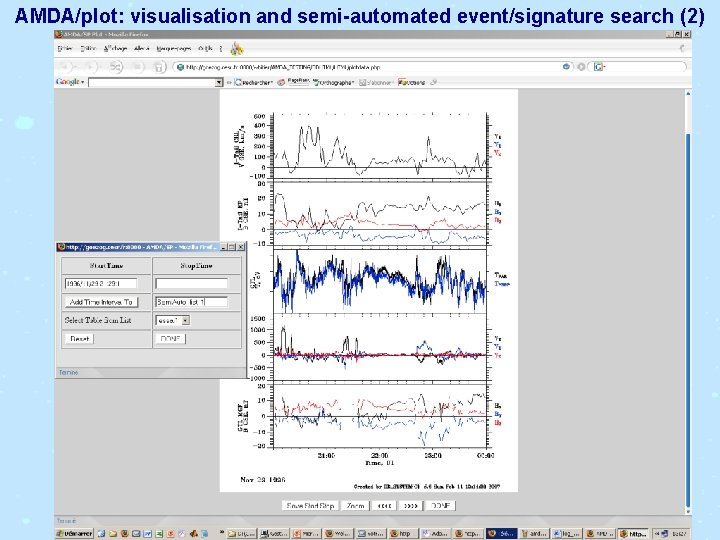
Task: Click the Save Start Stop button
Action: tap(310, 506)
